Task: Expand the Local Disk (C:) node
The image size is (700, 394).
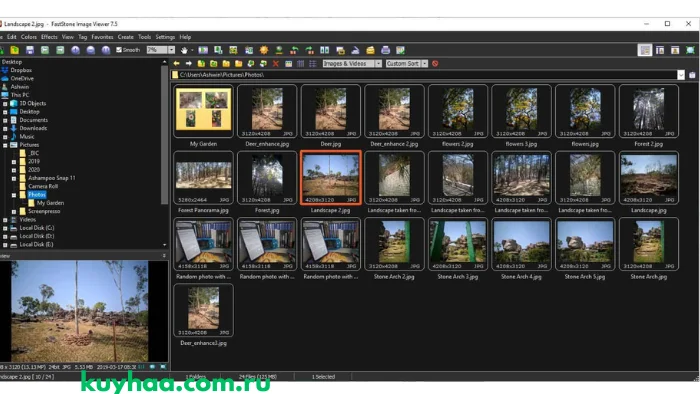Action: point(5,228)
